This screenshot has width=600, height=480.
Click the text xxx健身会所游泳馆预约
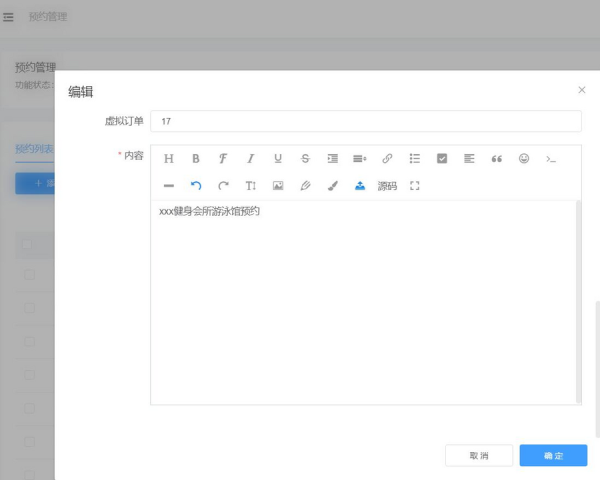[x=209, y=211]
